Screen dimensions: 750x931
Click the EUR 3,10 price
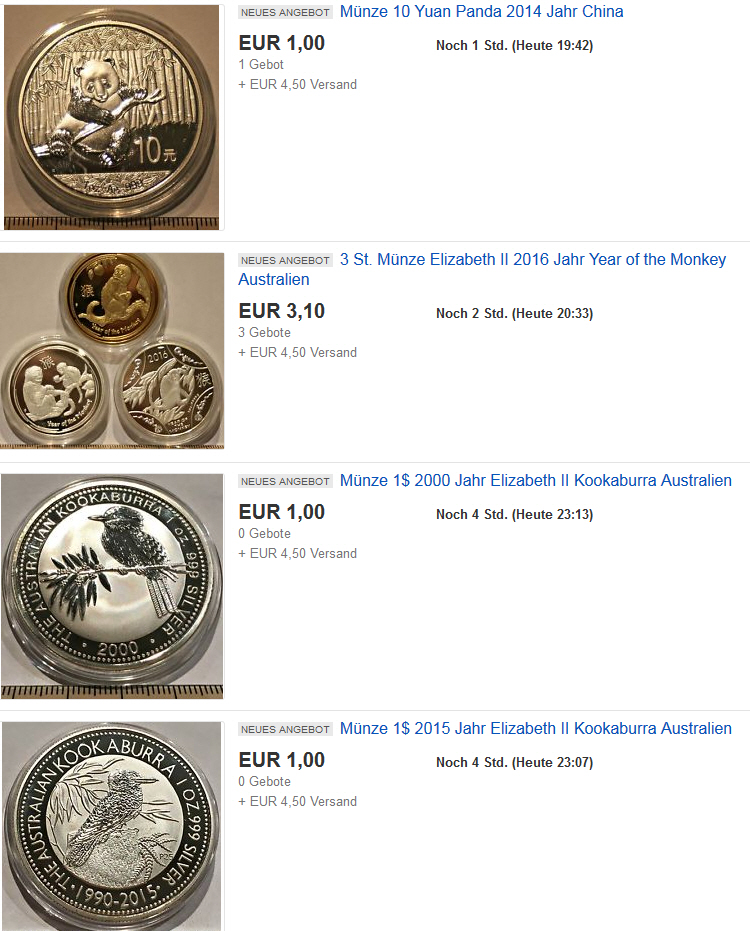(x=281, y=311)
